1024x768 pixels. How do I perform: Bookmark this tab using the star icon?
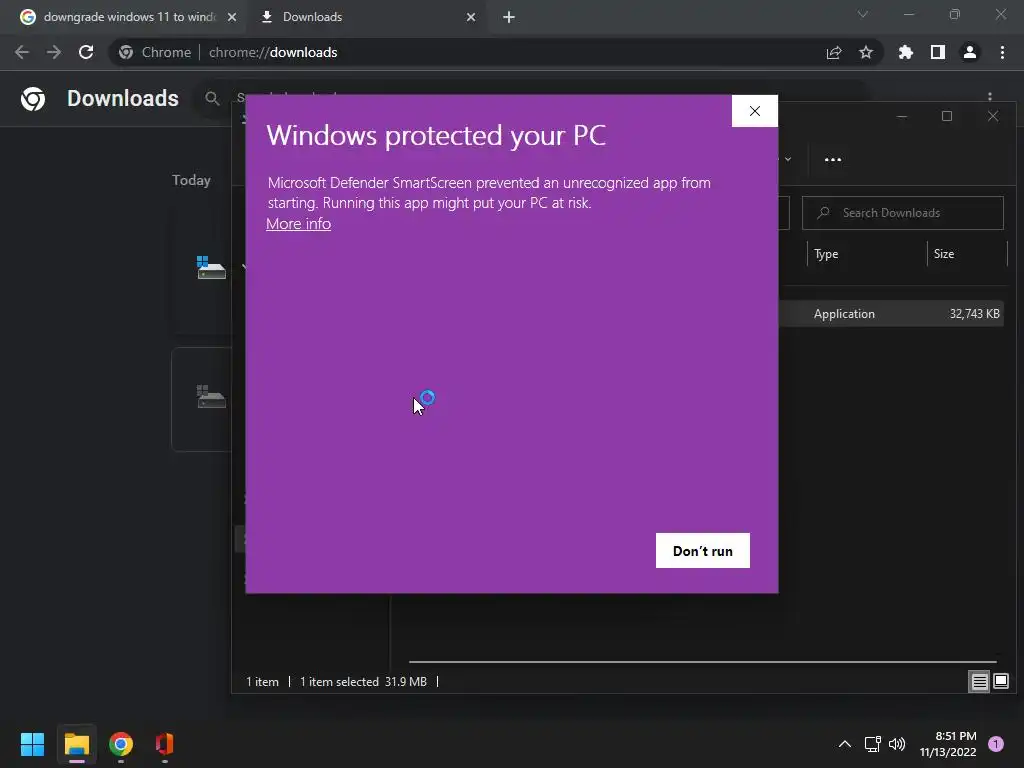pos(866,52)
